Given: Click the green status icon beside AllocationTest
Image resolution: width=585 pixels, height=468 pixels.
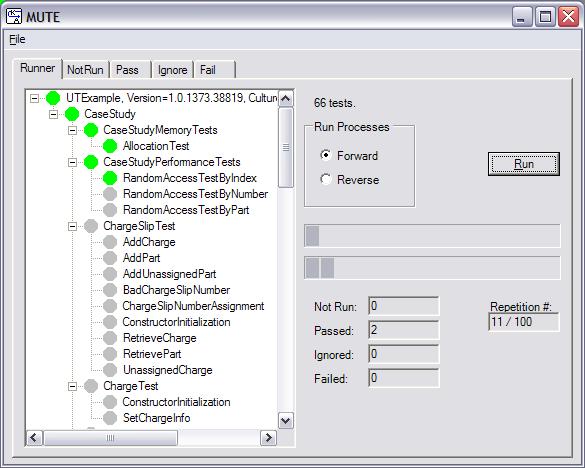Looking at the screenshot, I should coord(110,146).
